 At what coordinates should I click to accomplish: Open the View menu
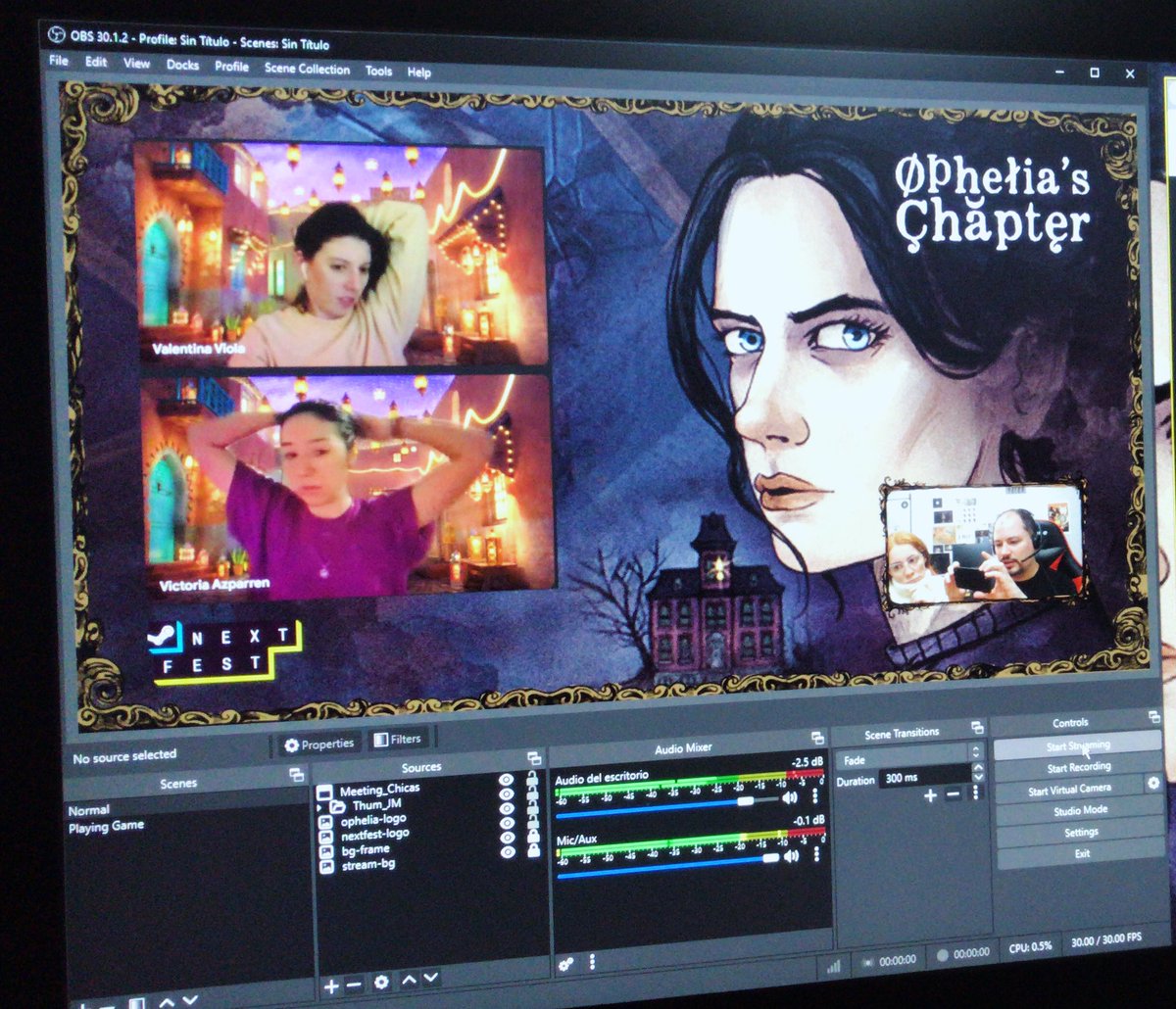coord(136,64)
